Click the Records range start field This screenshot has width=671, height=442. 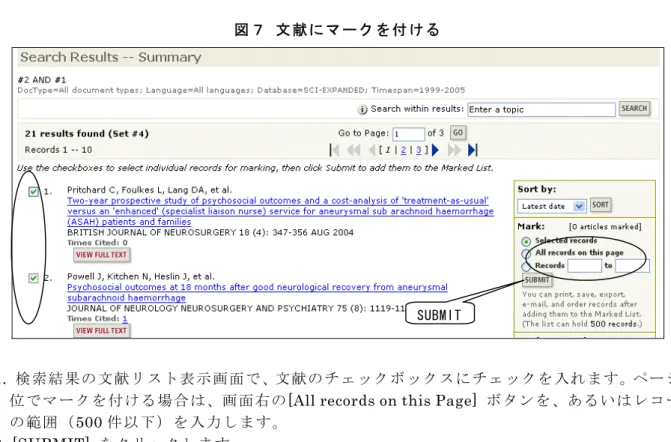coord(585,266)
